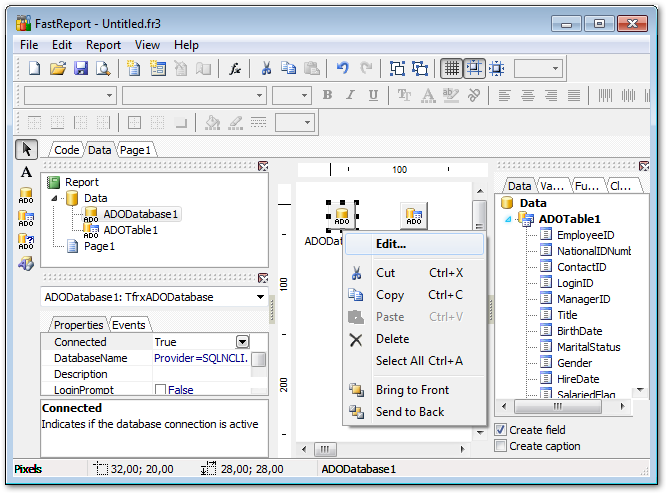Toggle Align to grid toolbar button

(x=474, y=68)
